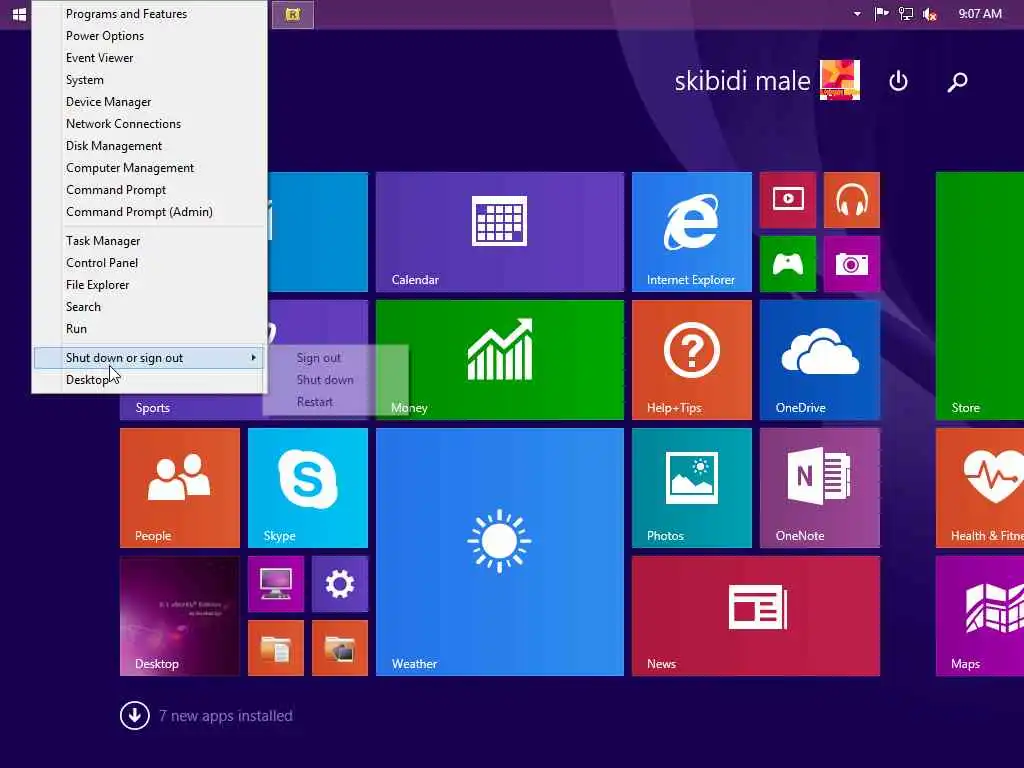Click the taskbar app button

(x=293, y=14)
